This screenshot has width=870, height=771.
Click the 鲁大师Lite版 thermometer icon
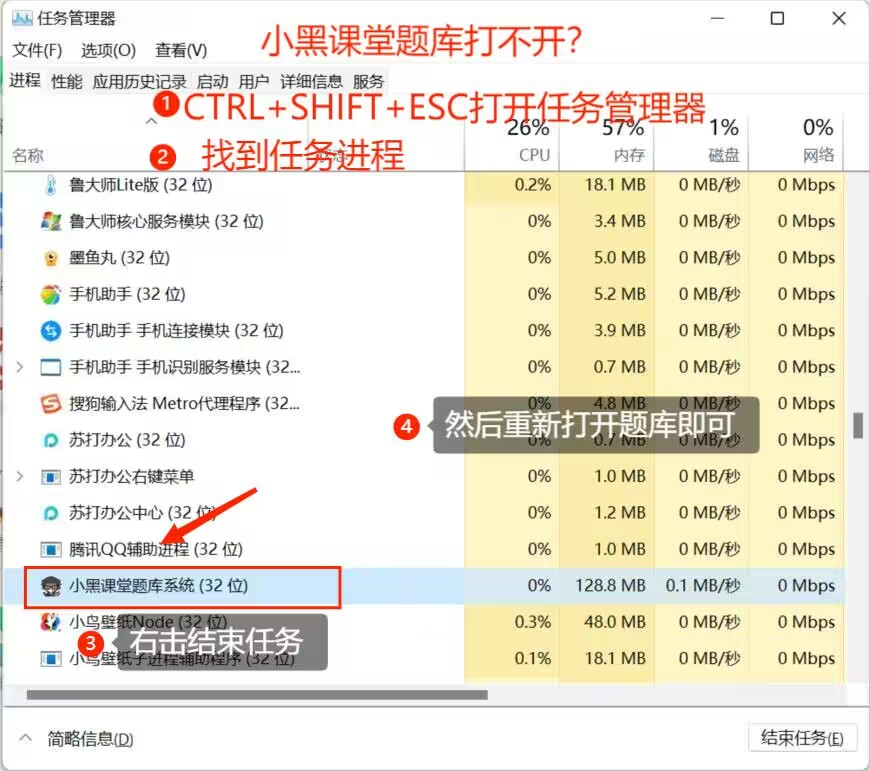(50, 185)
